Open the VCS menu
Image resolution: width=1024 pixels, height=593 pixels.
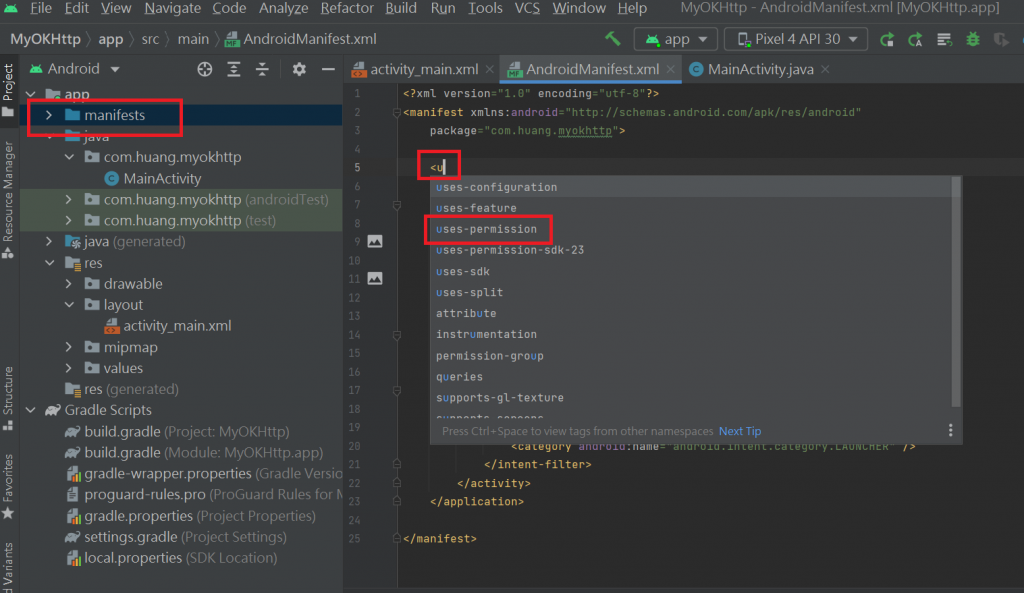[527, 8]
